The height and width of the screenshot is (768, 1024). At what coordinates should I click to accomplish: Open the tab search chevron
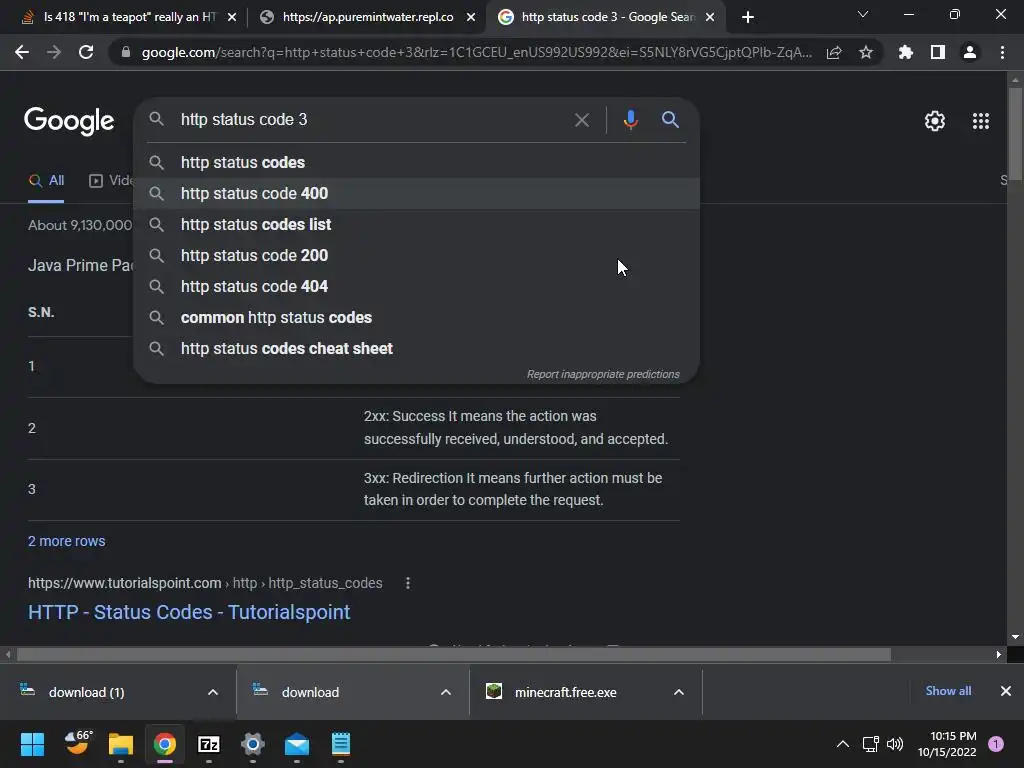863,14
